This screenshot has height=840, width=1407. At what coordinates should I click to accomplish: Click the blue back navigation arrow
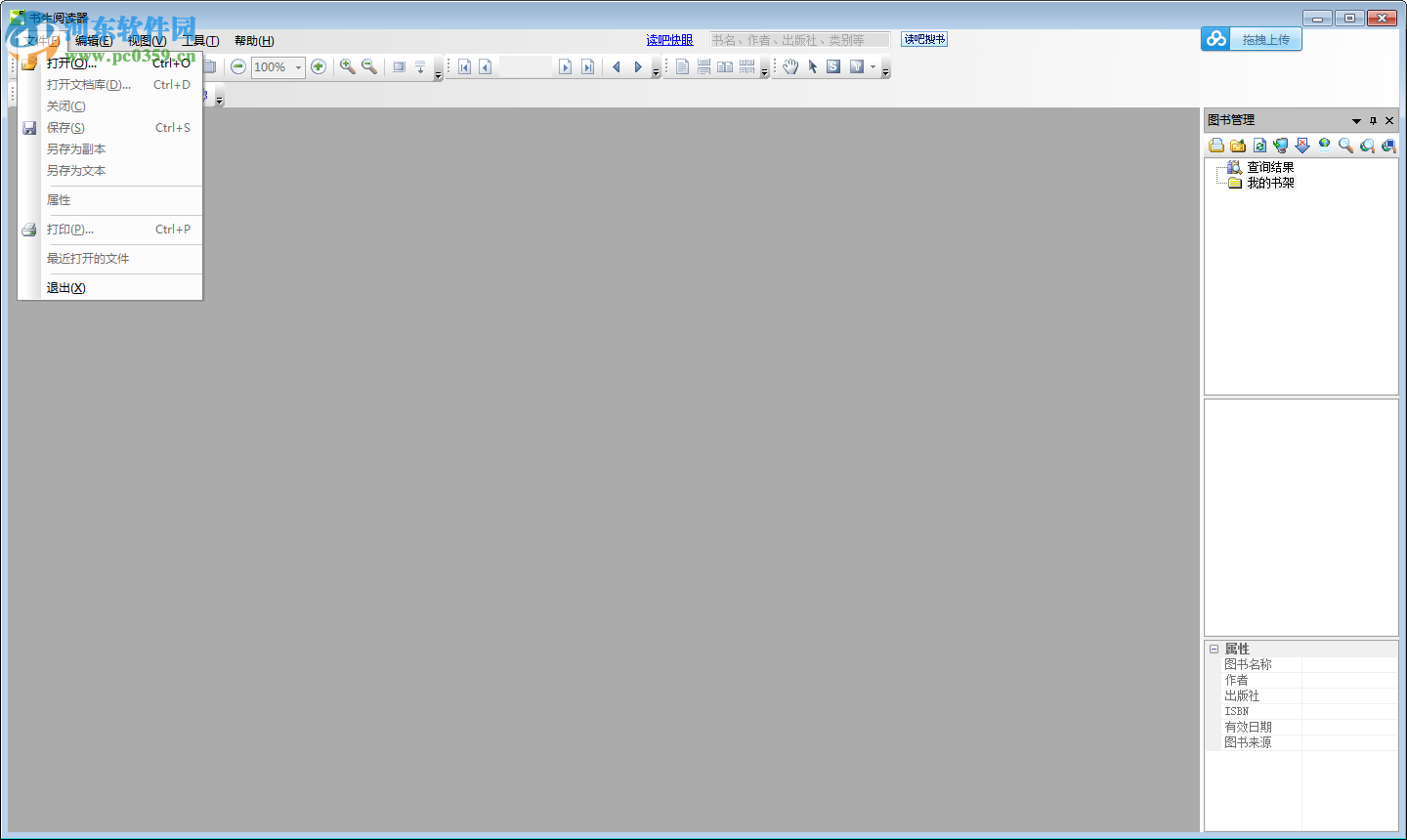coord(617,66)
